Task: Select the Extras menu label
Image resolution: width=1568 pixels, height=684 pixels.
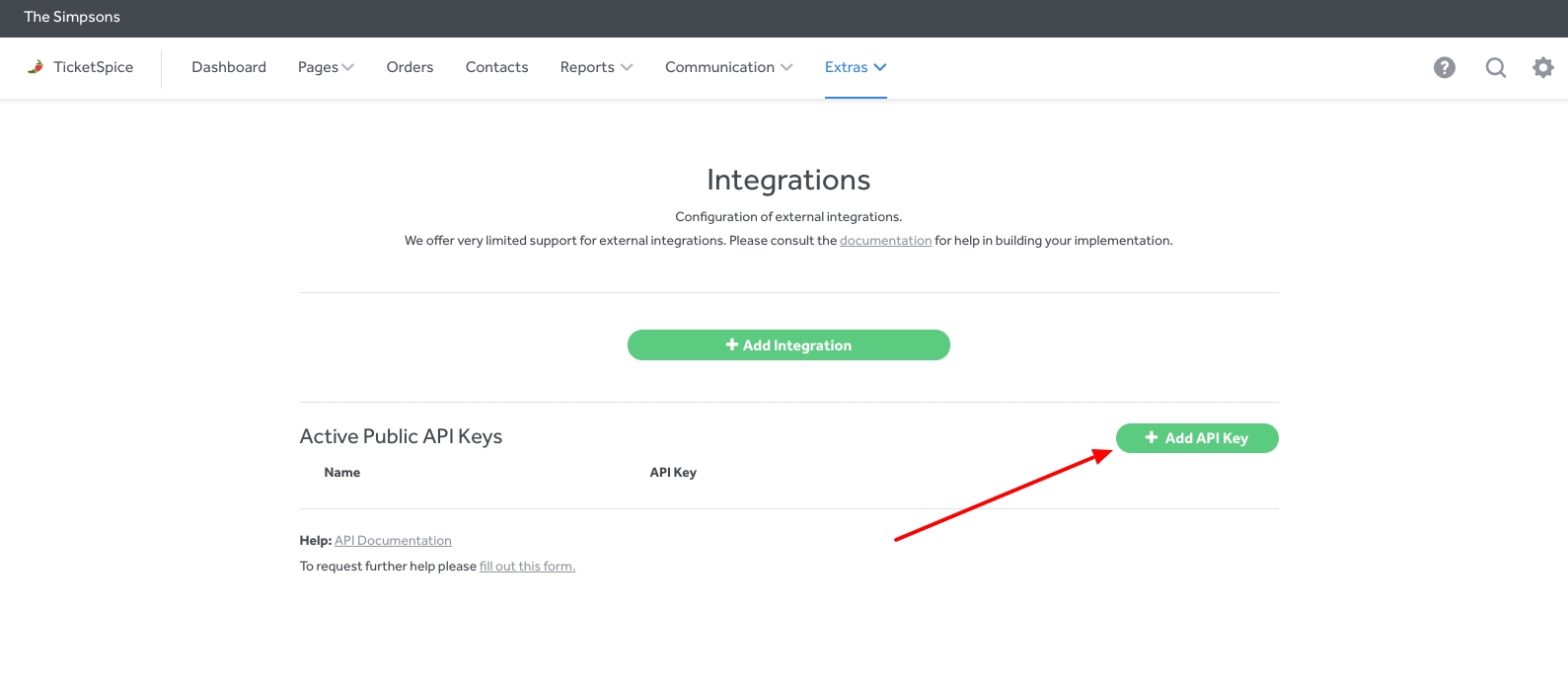Action: click(x=847, y=67)
